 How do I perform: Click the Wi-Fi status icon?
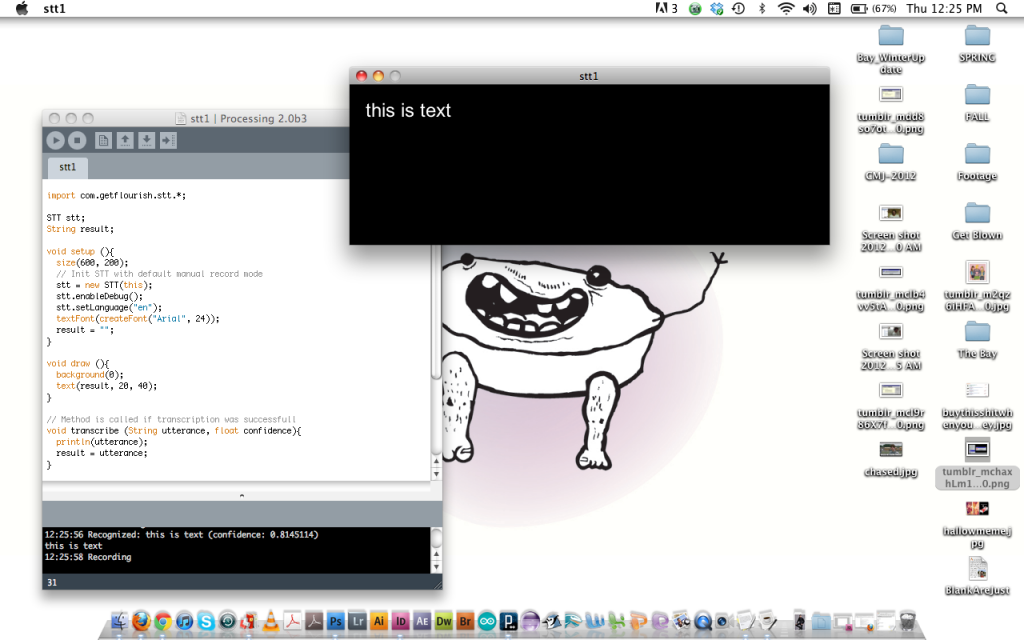786,8
